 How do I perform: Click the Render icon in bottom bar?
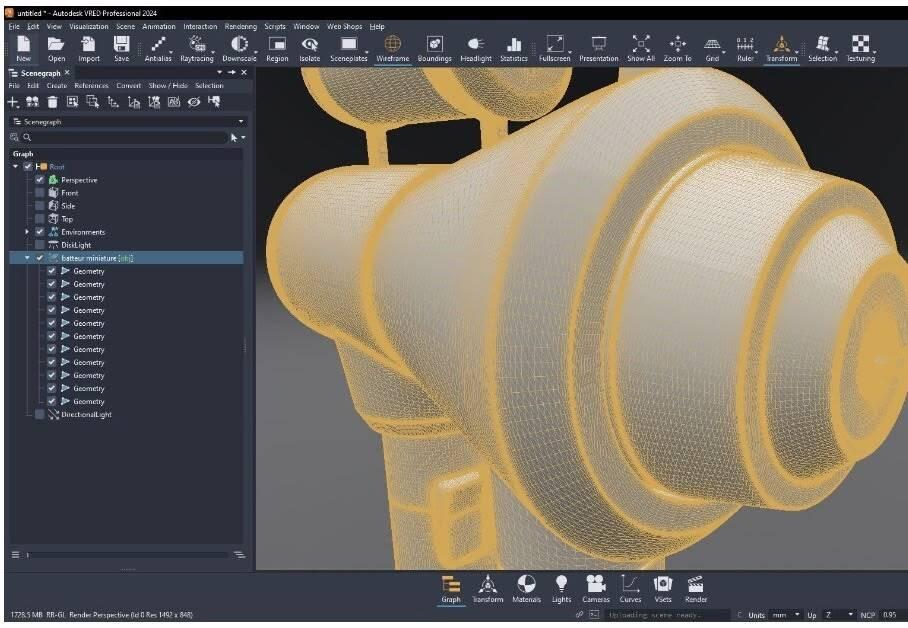tap(696, 588)
